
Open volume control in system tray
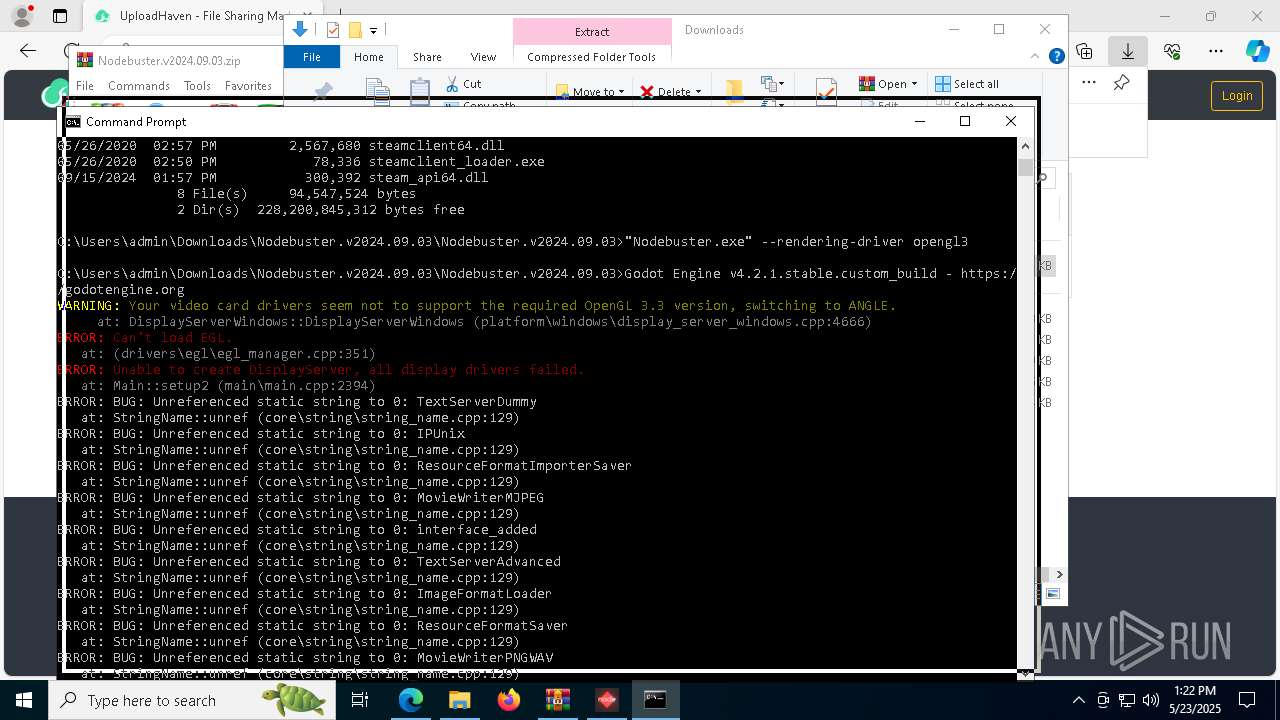1151,700
